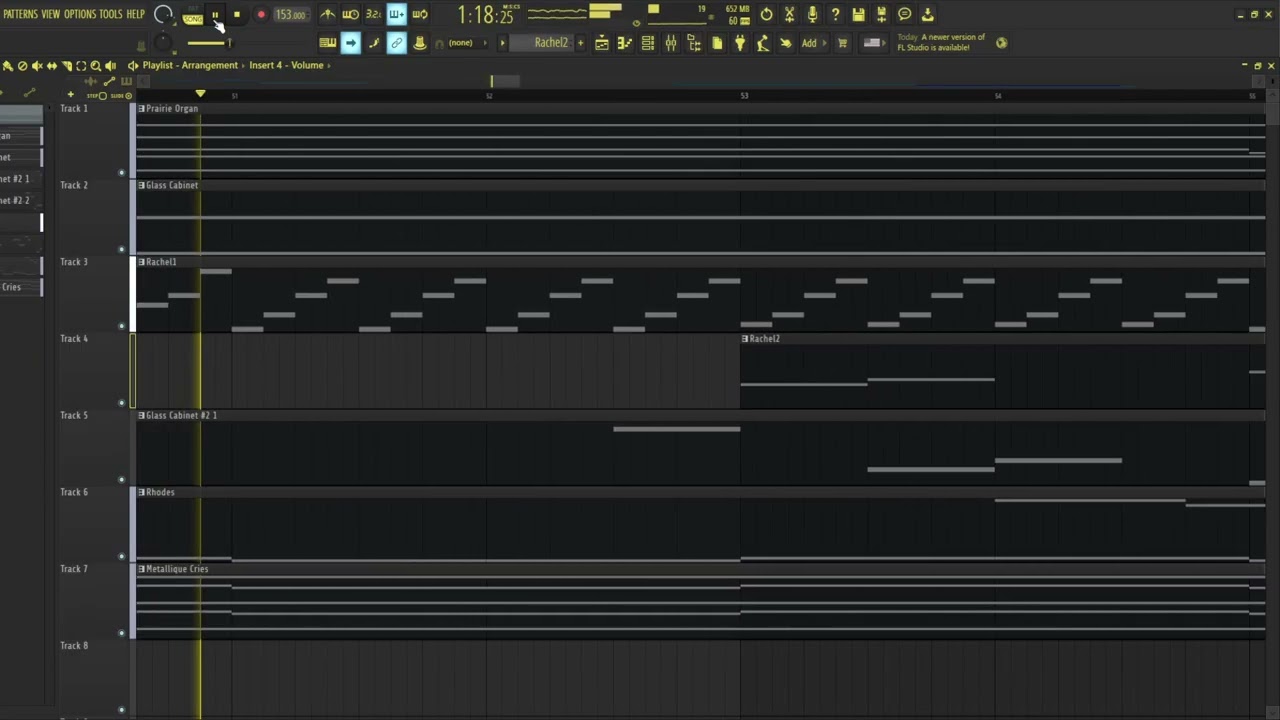Open the shop cart icon

(x=843, y=43)
